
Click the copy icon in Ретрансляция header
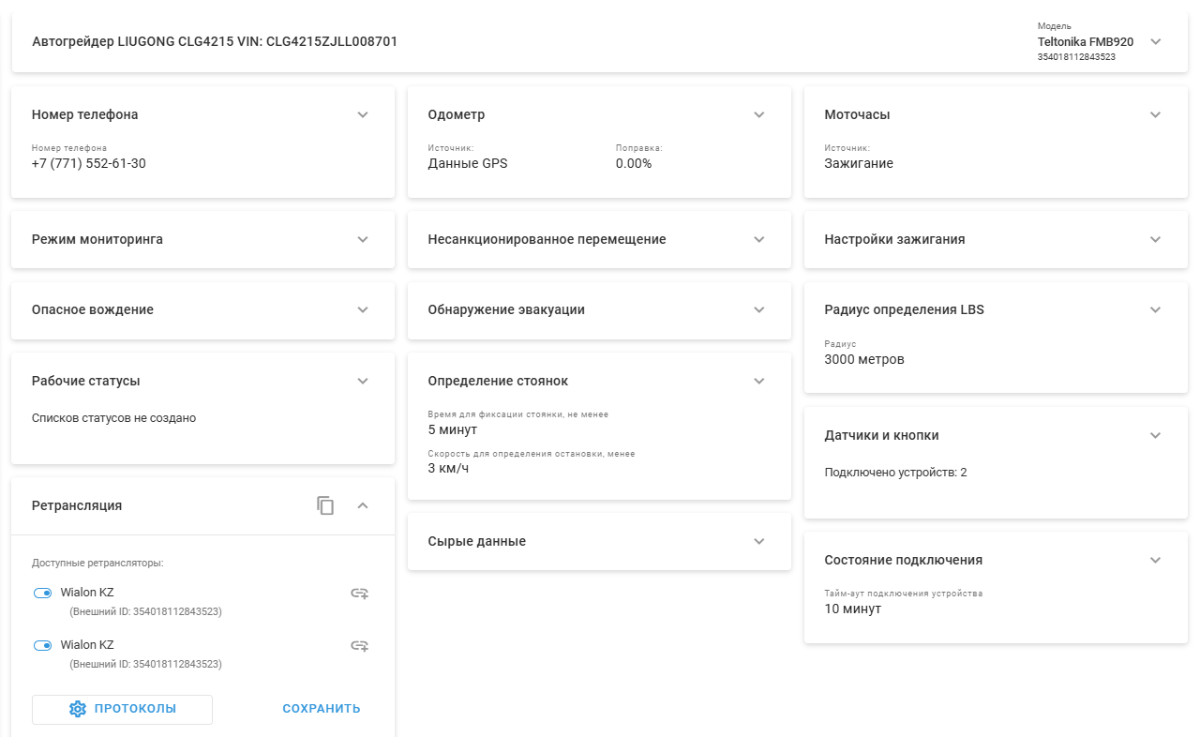click(325, 505)
